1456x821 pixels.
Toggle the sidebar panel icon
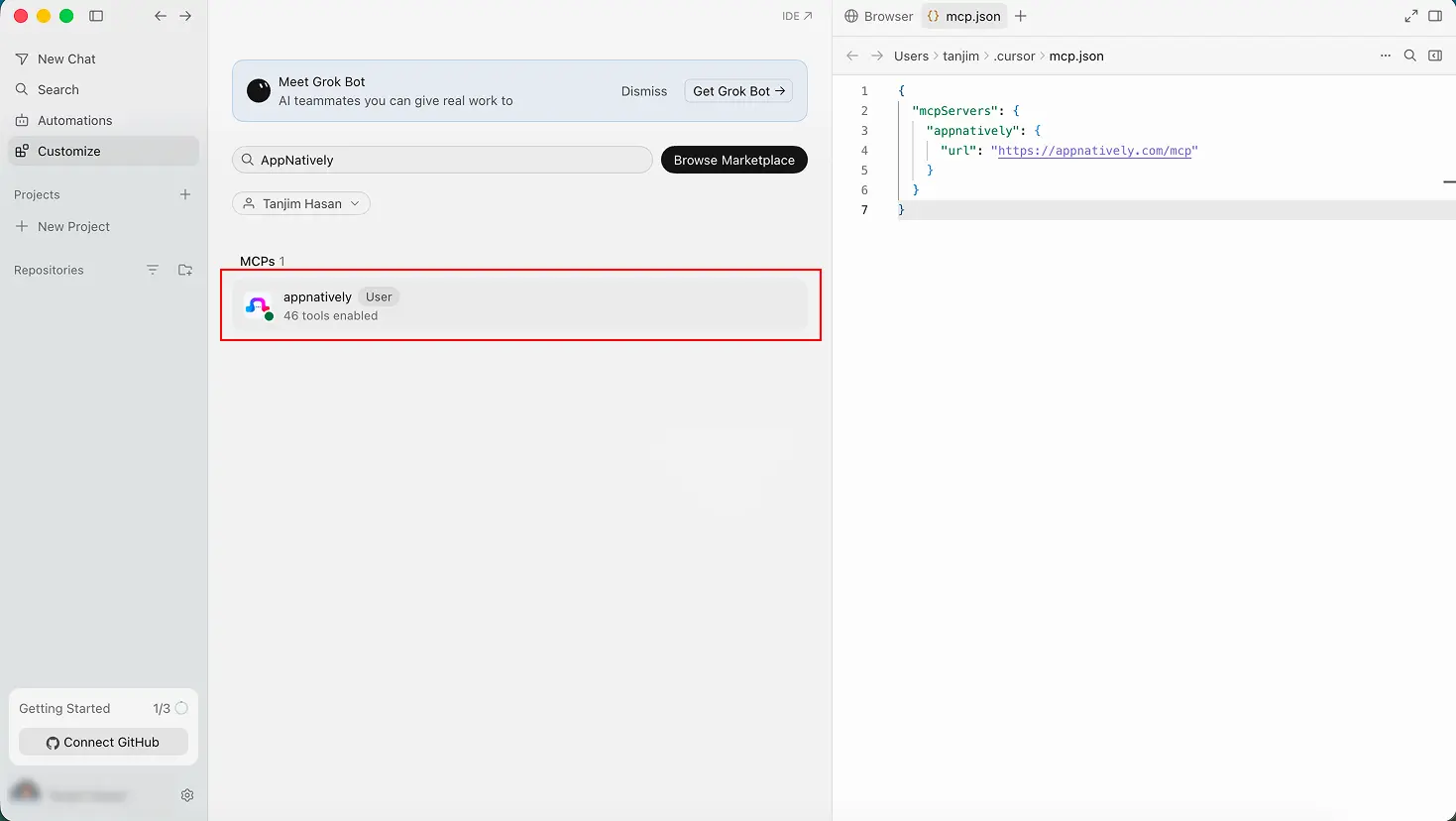96,16
